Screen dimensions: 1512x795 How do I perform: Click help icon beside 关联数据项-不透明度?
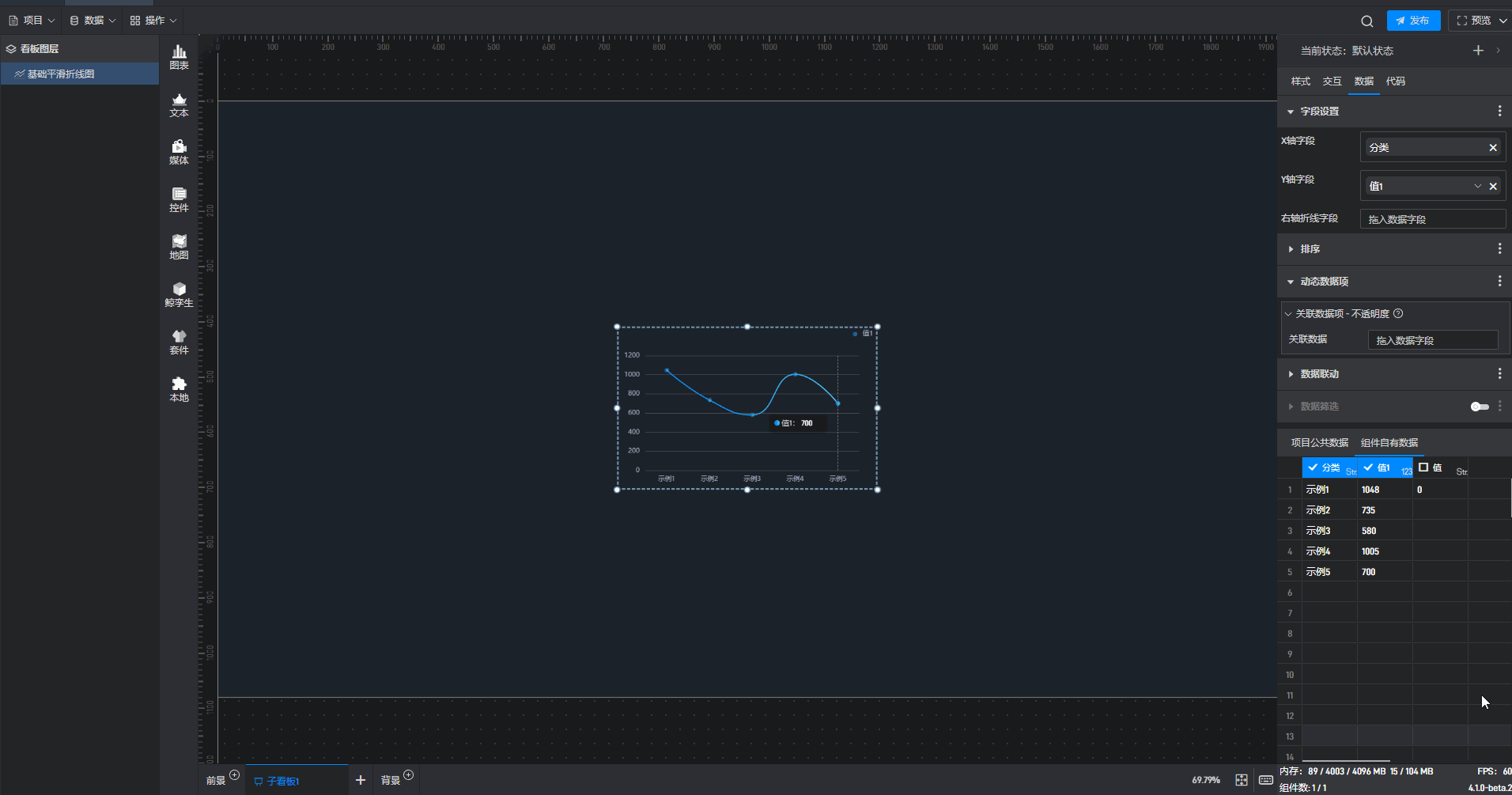pos(1398,313)
